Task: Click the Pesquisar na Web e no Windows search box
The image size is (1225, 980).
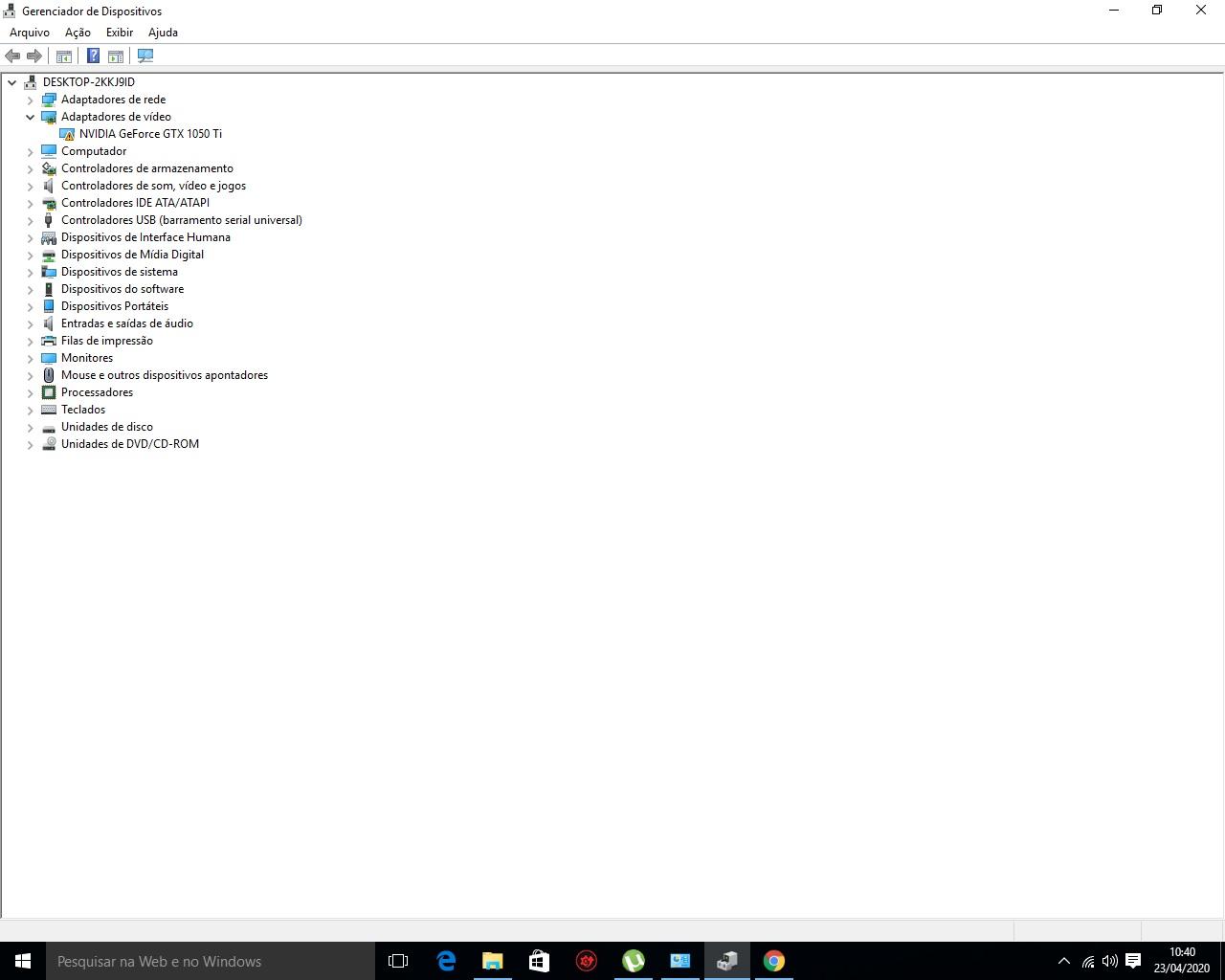Action: (x=211, y=961)
